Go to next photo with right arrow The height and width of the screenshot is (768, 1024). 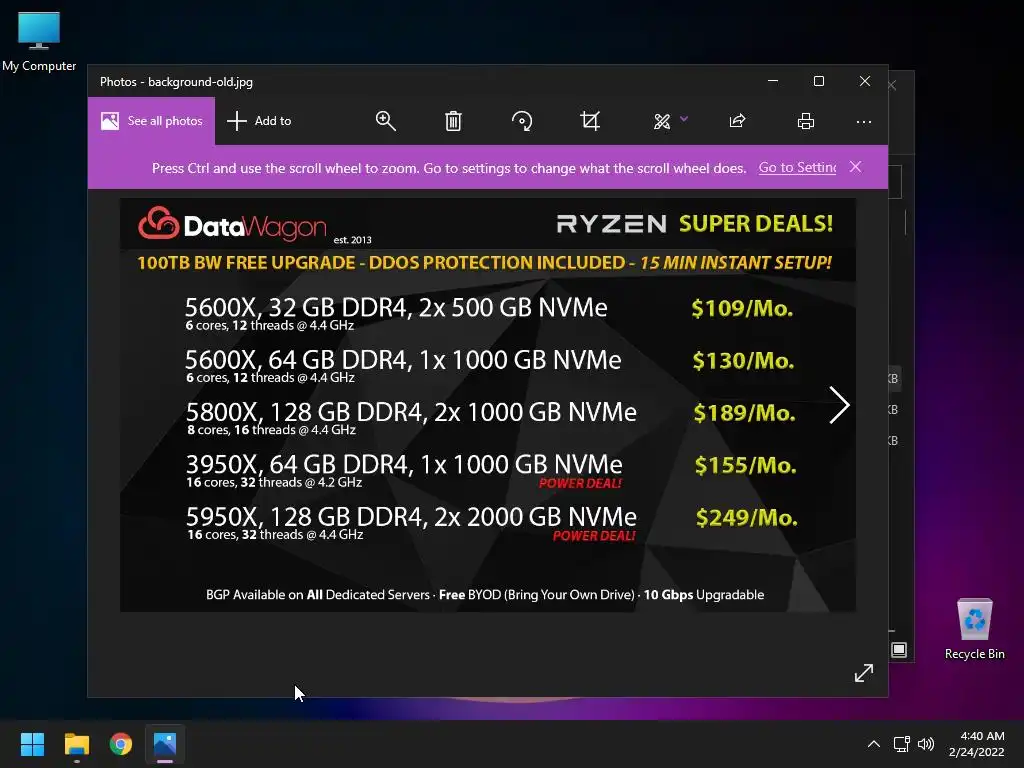839,405
